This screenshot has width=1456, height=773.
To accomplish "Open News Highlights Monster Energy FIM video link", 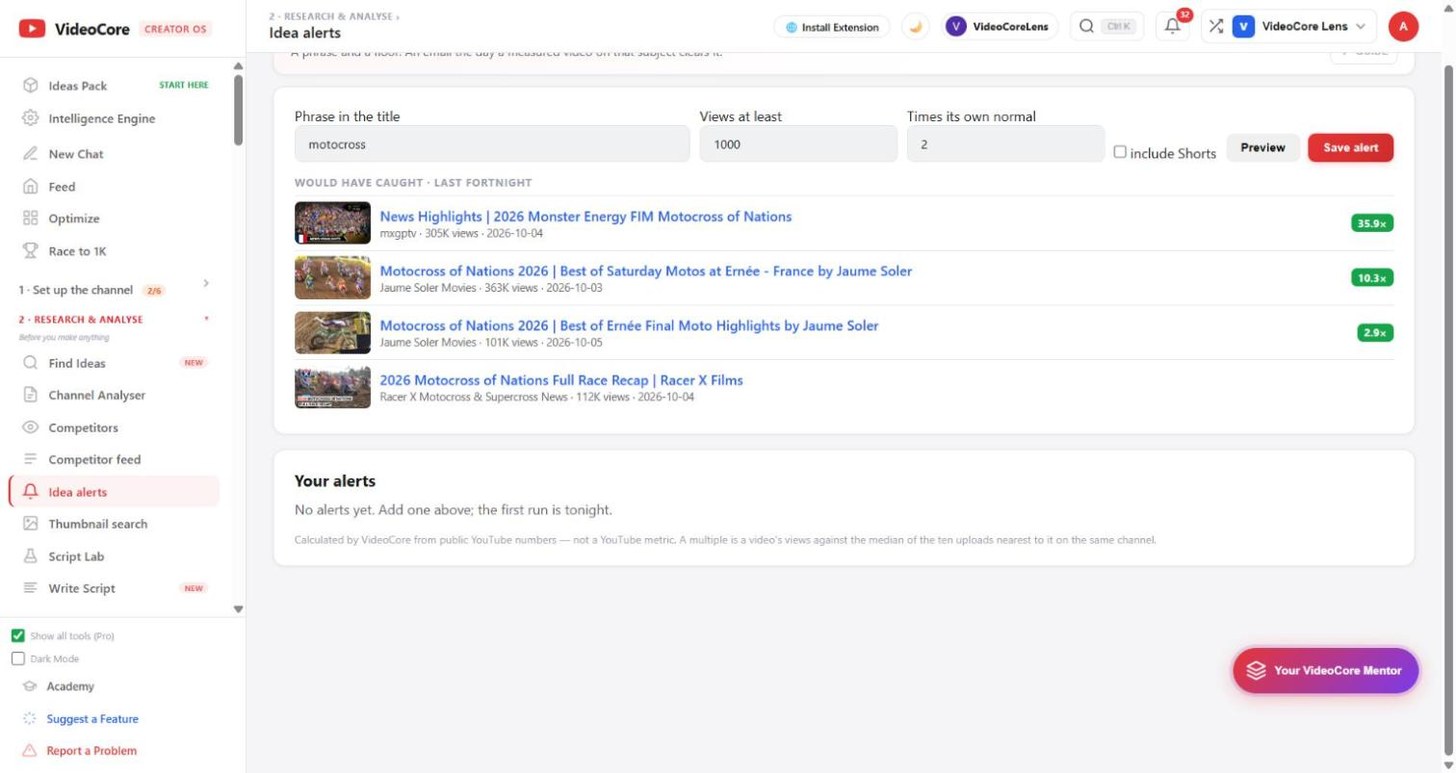I will (x=586, y=216).
